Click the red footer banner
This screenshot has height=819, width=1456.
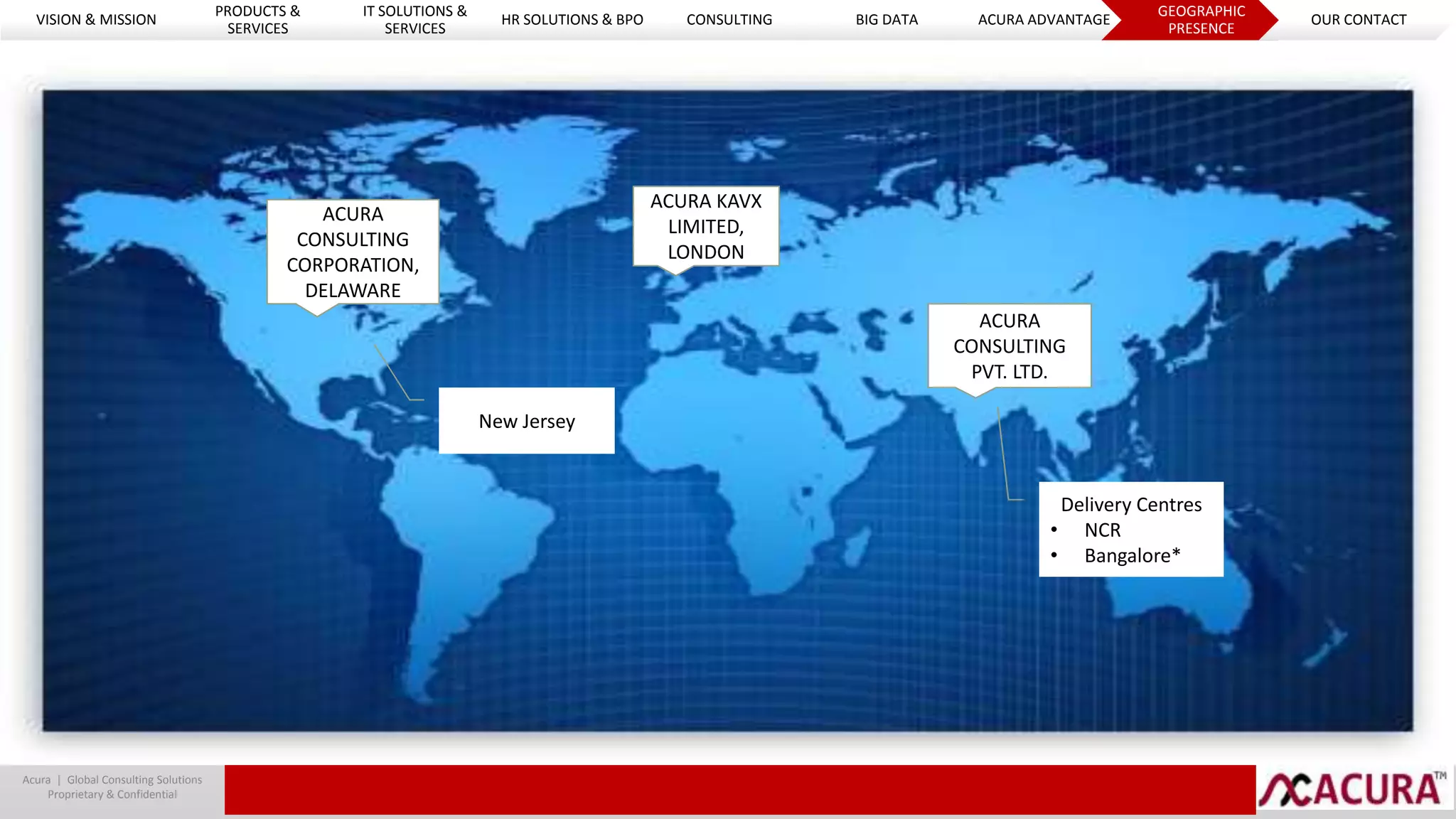tap(740, 790)
